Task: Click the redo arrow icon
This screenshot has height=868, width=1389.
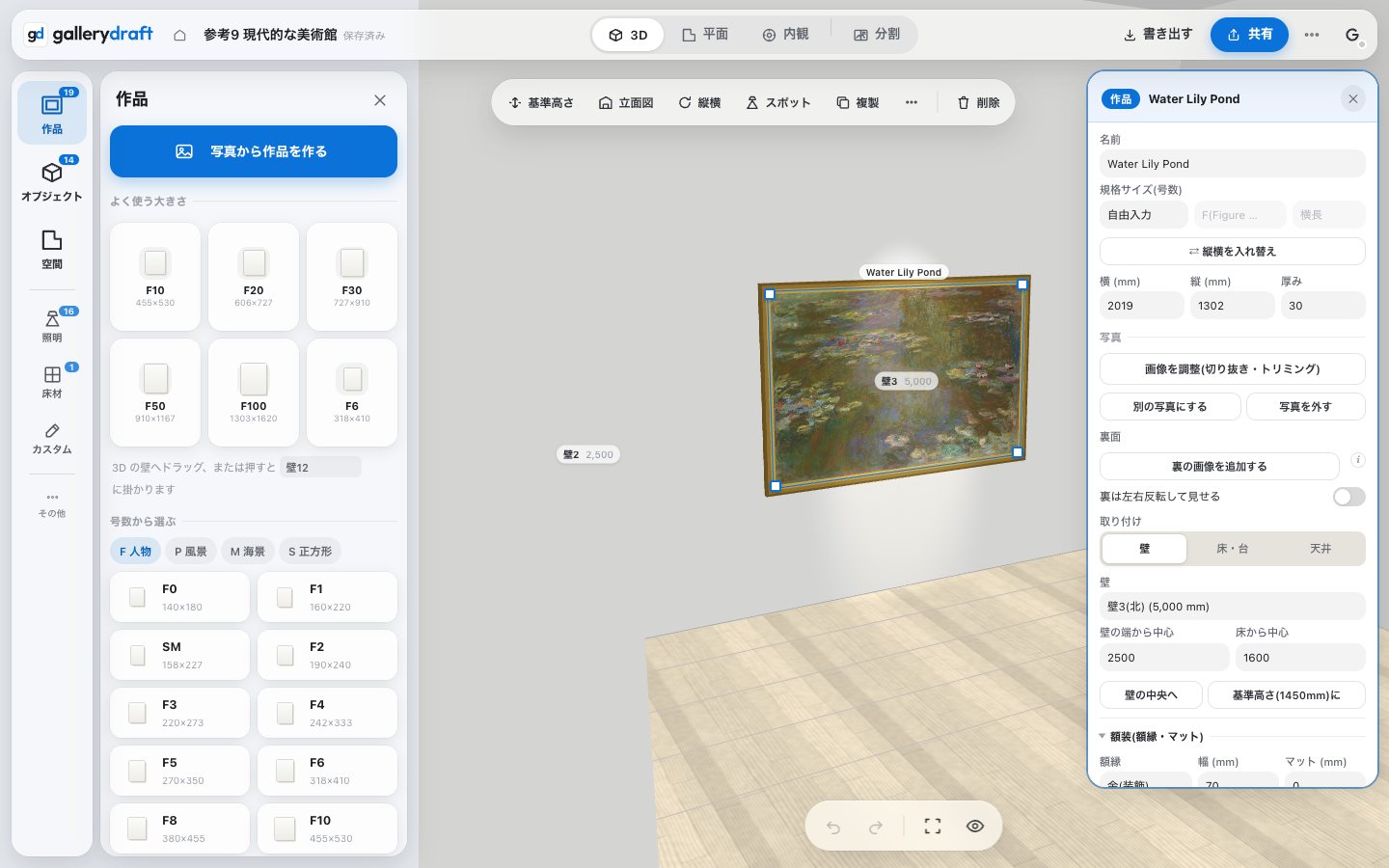Action: click(876, 827)
